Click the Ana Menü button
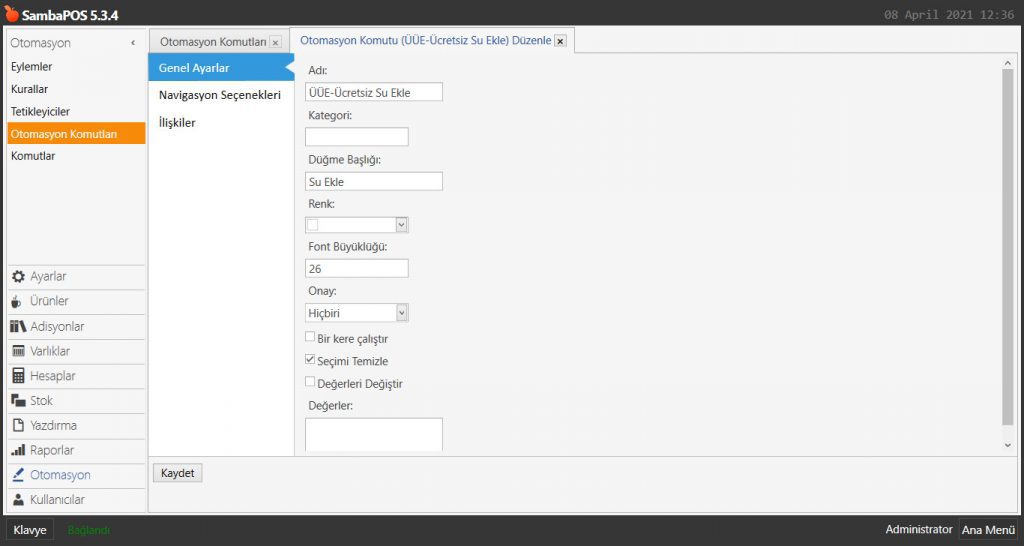 click(x=987, y=530)
